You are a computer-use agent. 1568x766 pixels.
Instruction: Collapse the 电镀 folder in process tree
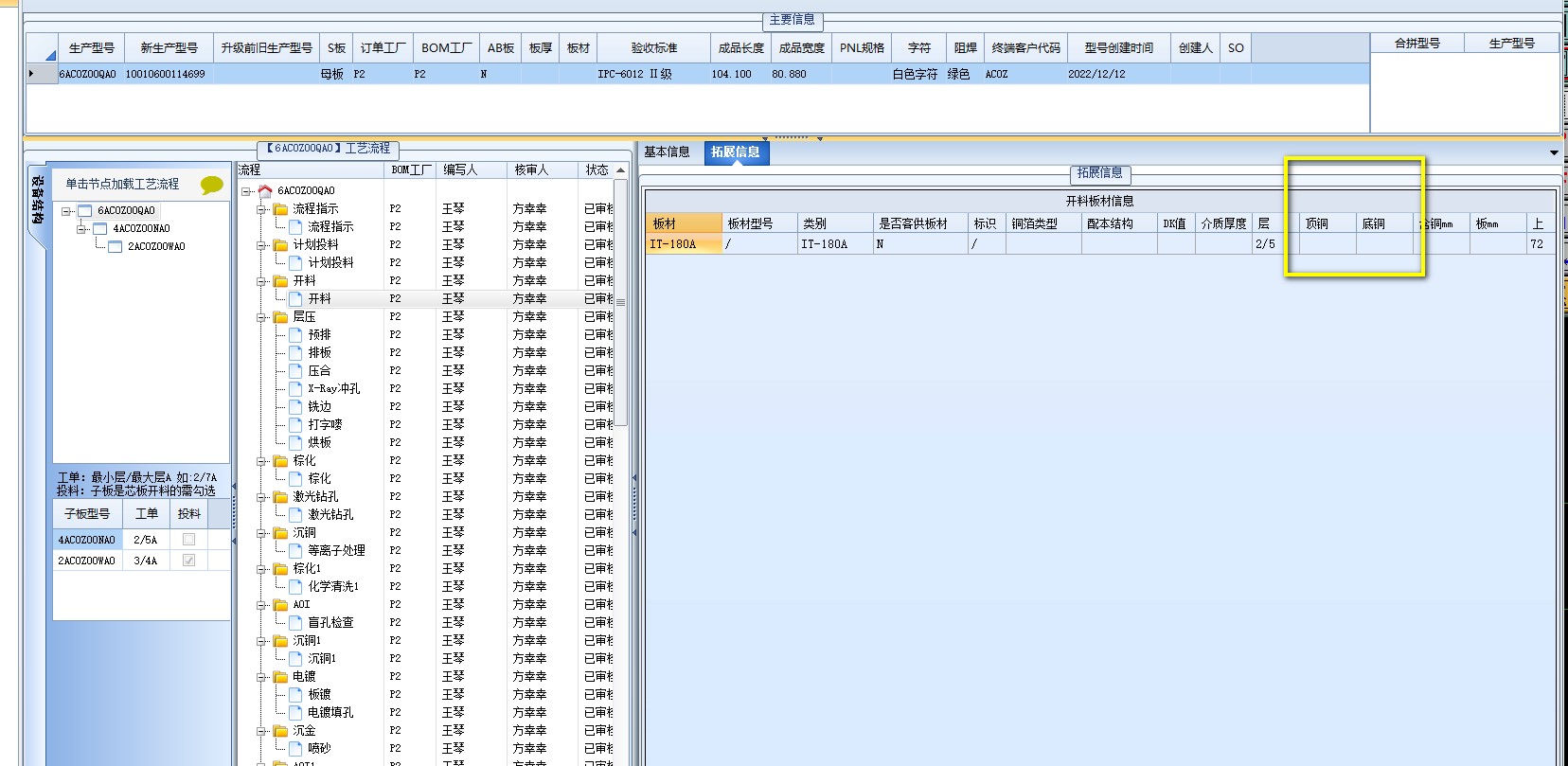[261, 677]
